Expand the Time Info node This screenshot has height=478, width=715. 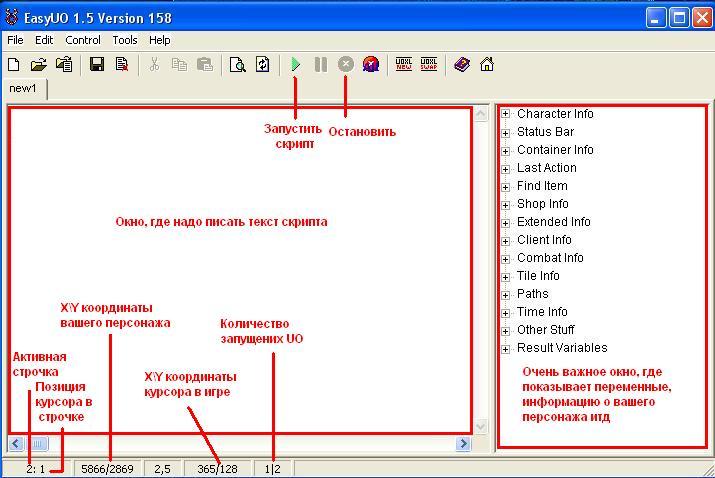click(x=505, y=313)
